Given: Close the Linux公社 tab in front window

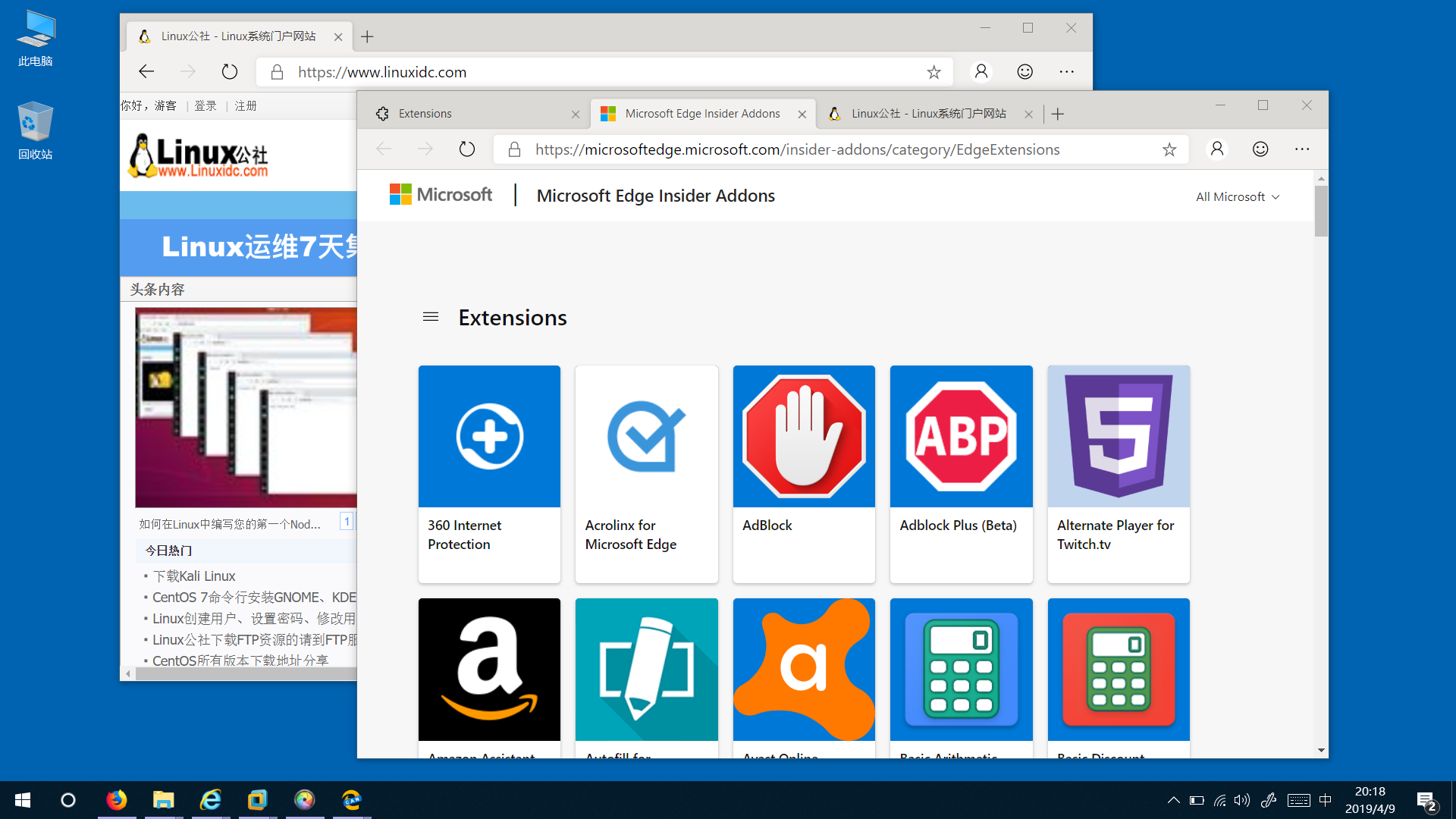Looking at the screenshot, I should 1028,115.
